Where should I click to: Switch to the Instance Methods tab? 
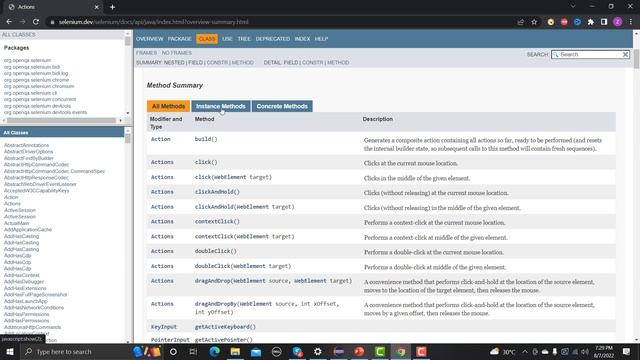click(221, 106)
